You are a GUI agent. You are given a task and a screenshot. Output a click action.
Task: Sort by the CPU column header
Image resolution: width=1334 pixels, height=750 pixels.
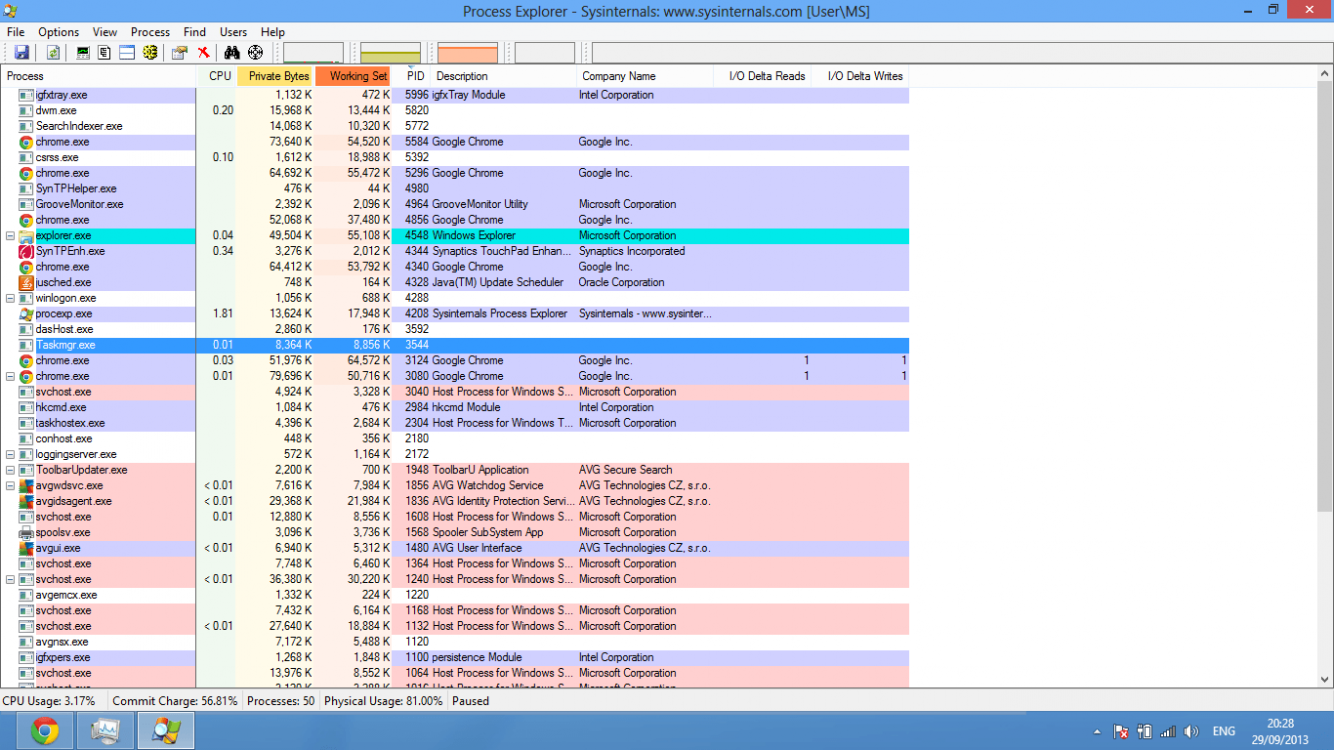[217, 76]
